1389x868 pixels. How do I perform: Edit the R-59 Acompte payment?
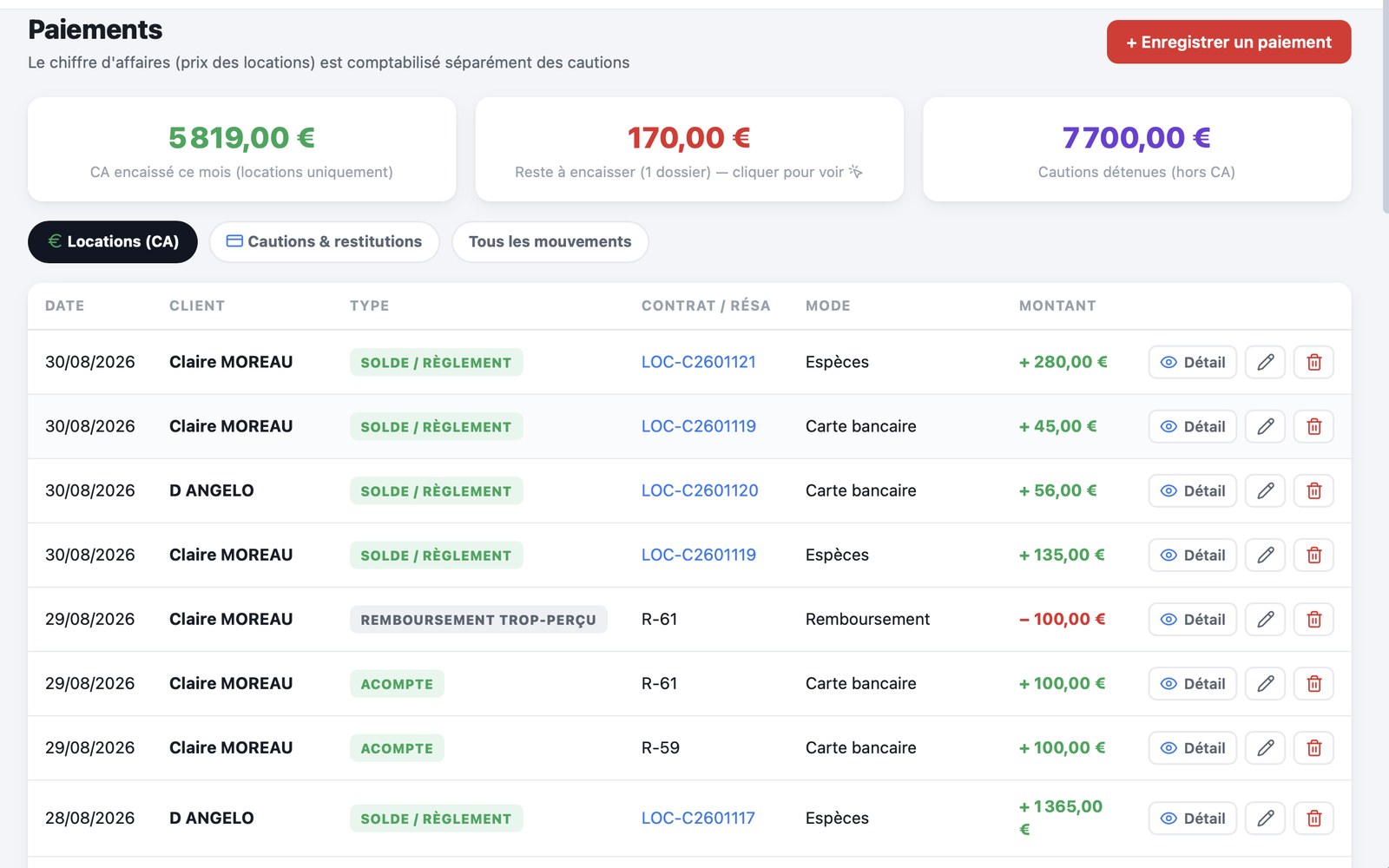[1265, 747]
